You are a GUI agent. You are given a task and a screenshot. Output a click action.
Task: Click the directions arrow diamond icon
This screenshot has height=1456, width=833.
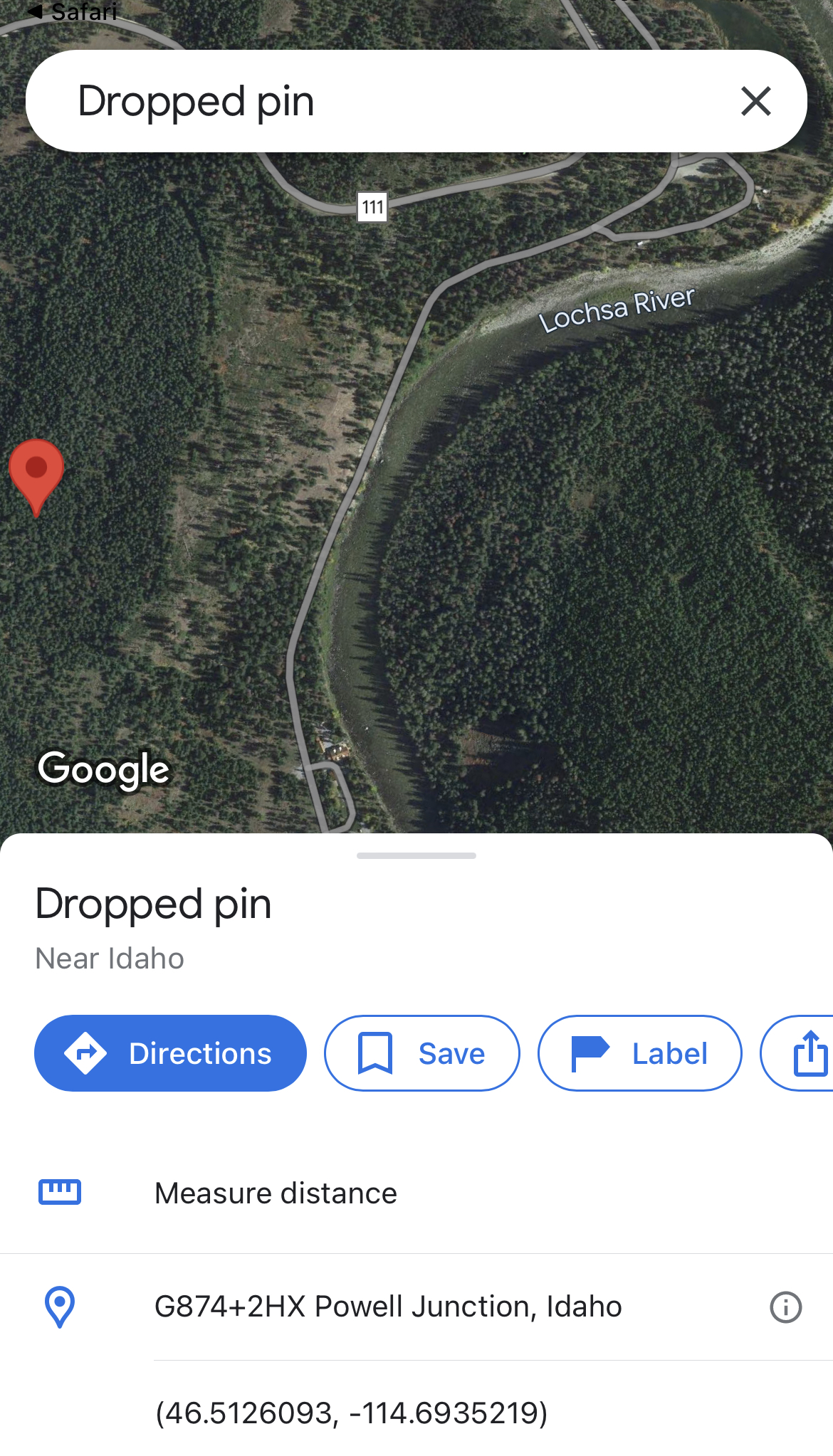click(85, 1053)
